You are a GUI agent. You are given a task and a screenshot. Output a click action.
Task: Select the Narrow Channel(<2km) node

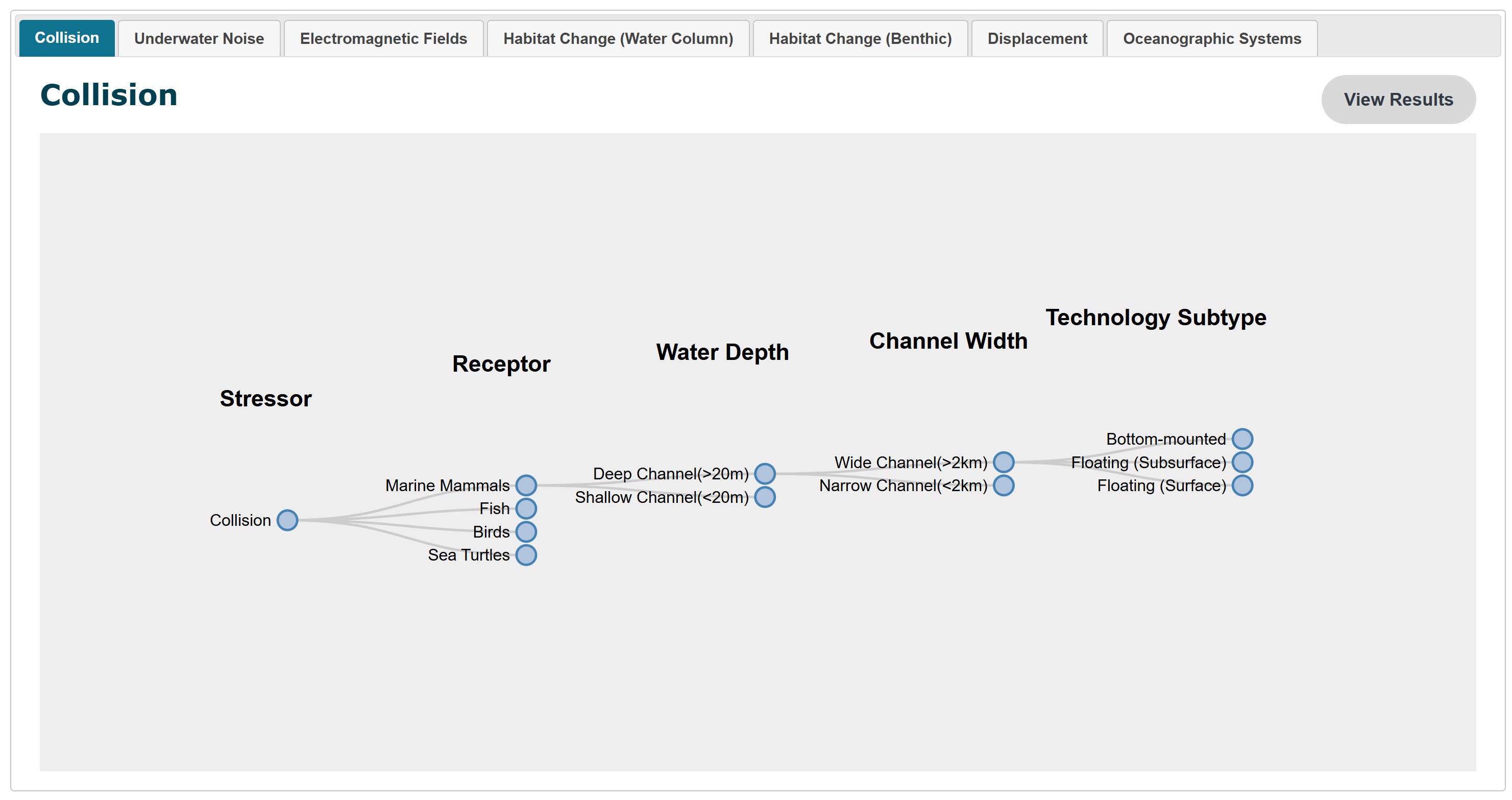tap(1004, 486)
